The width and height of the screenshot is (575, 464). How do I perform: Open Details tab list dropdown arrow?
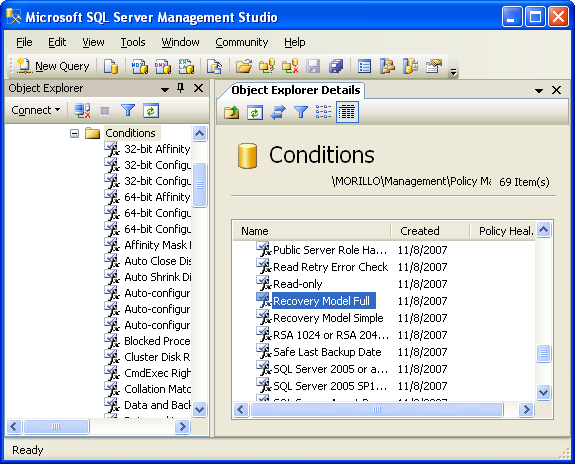click(x=539, y=91)
